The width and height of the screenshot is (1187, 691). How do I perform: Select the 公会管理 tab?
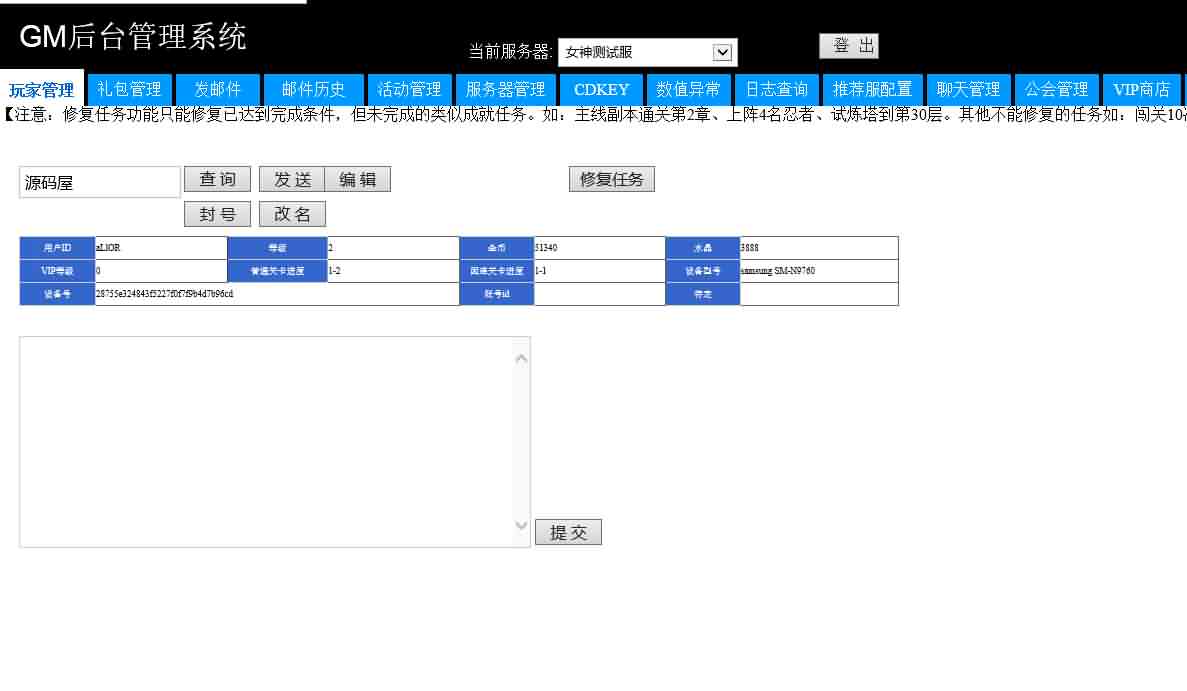[x=1057, y=89]
